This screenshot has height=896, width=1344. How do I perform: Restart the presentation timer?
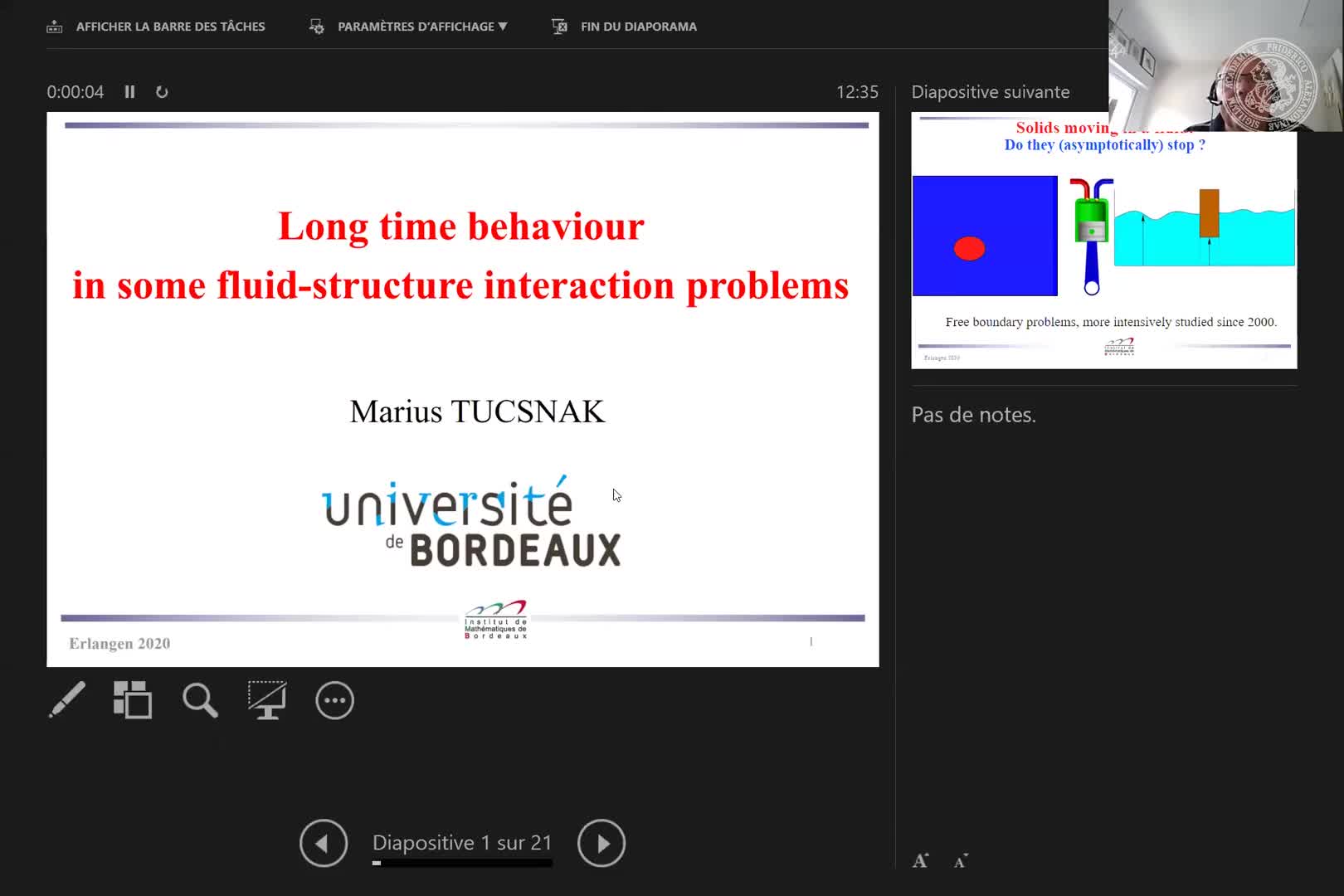tap(162, 92)
